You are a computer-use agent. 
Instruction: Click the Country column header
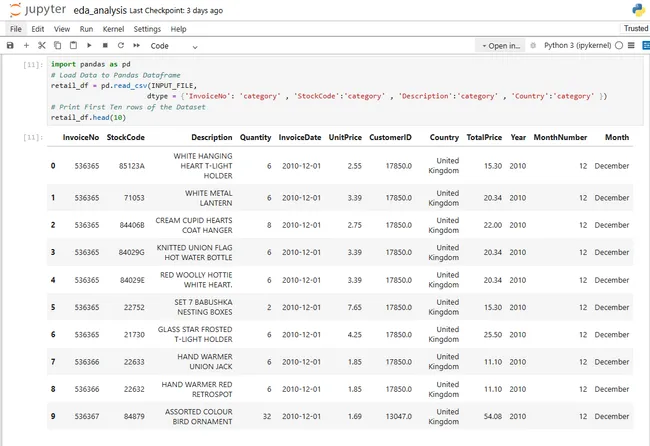(x=444, y=137)
